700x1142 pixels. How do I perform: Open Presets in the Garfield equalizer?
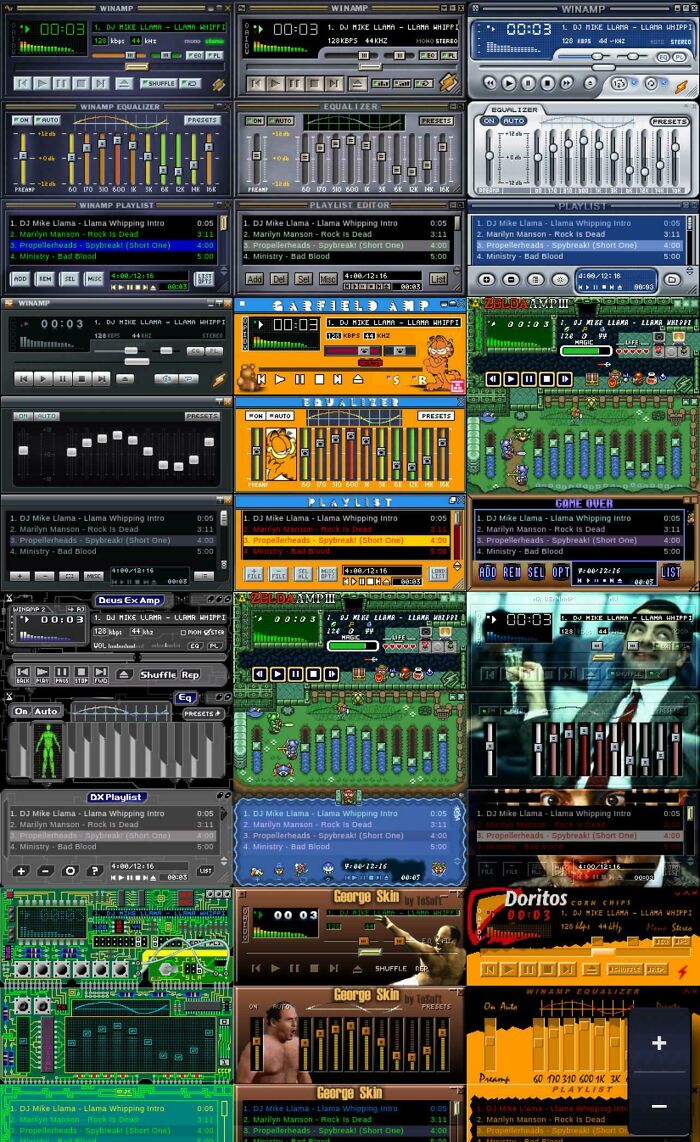tap(436, 416)
